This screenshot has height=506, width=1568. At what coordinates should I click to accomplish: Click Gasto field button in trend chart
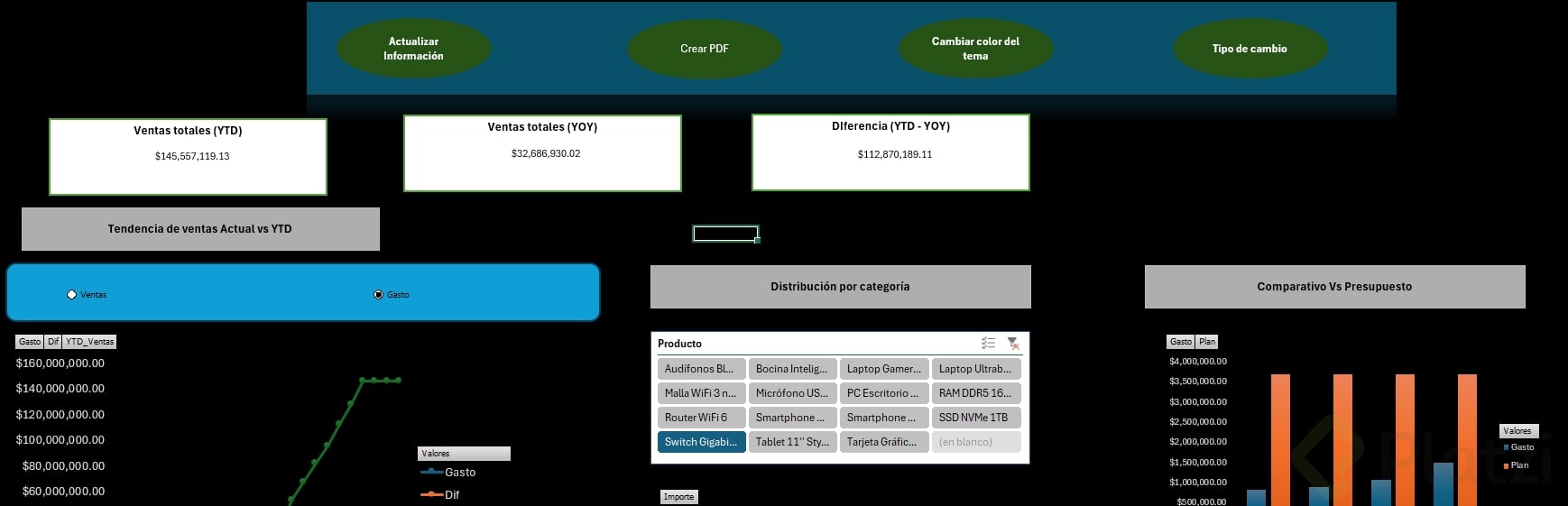(x=30, y=342)
